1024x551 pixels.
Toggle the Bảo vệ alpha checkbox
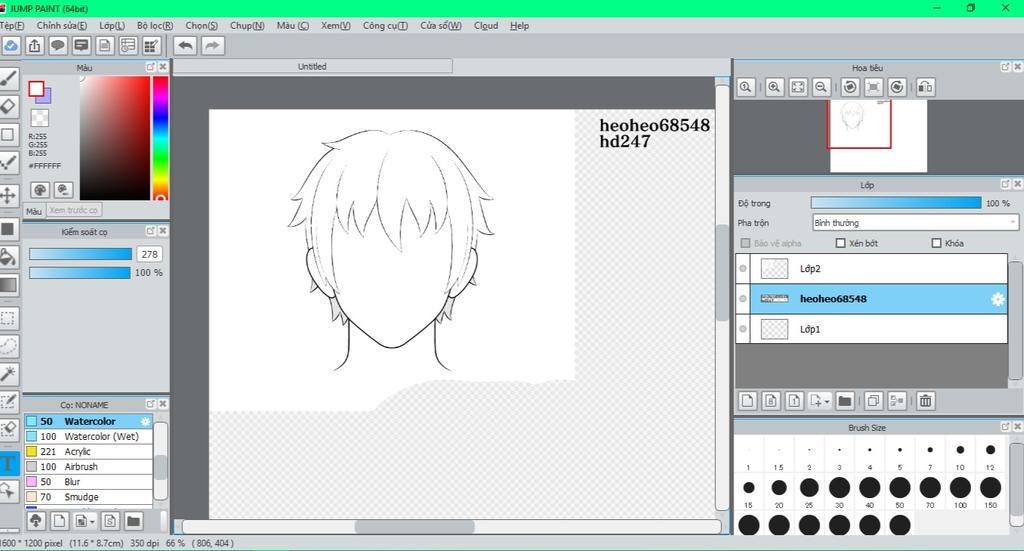(745, 243)
